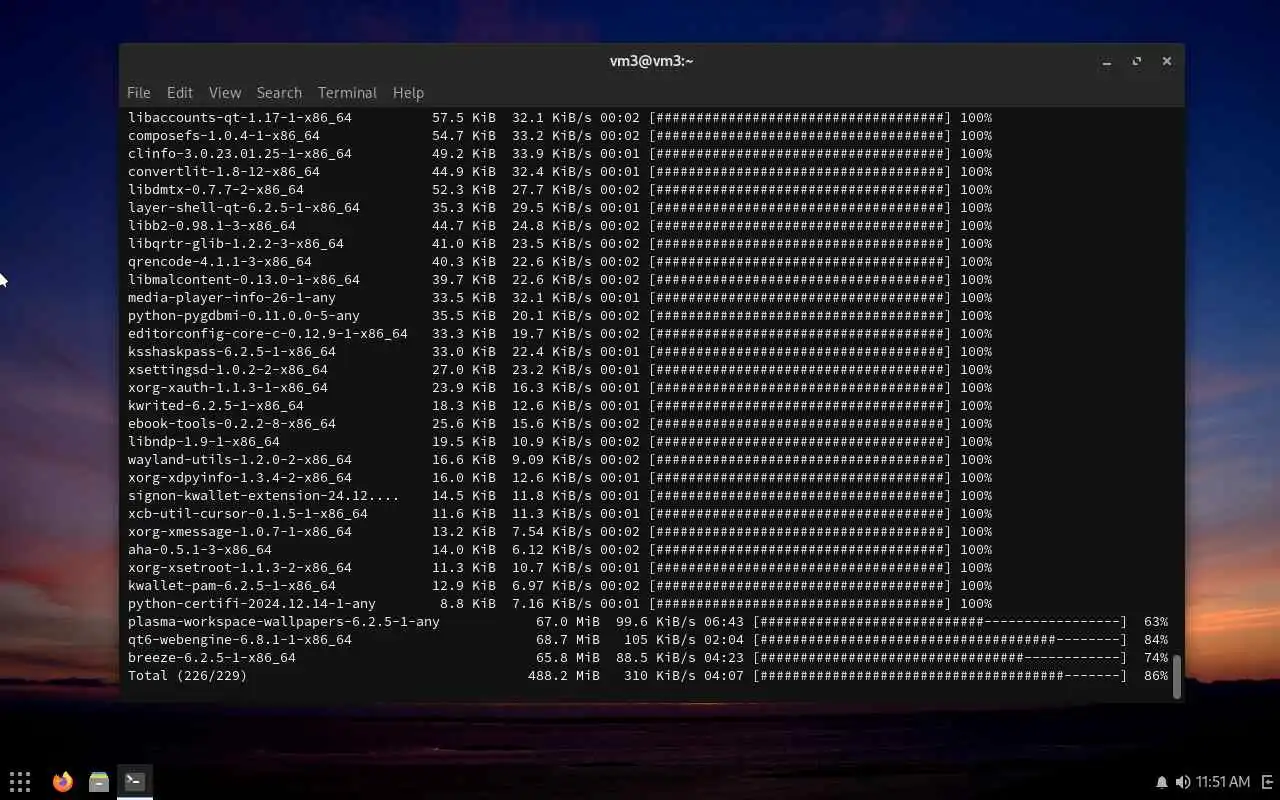Click the text kwallet-pam-6.2.5-1-x86_64
Image resolution: width=1280 pixels, height=800 pixels.
pyautogui.click(x=232, y=586)
